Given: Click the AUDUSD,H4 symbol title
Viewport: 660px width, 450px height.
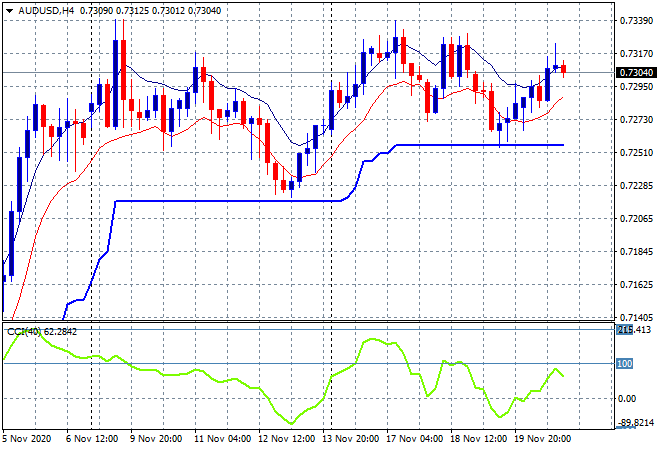Looking at the screenshot, I should tap(46, 11).
